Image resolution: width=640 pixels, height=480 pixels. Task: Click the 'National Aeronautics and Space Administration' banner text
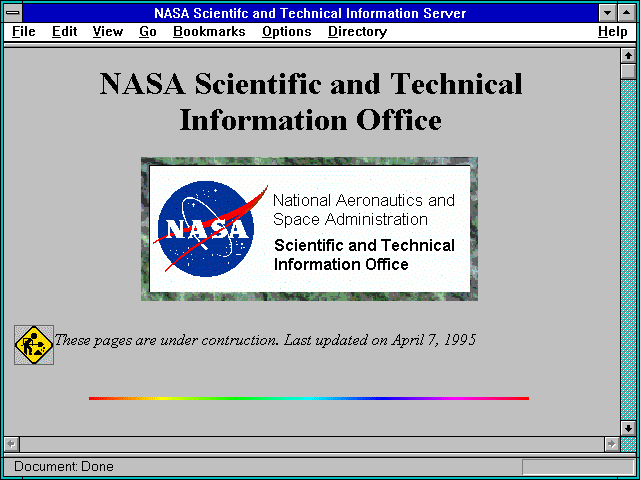(x=363, y=210)
